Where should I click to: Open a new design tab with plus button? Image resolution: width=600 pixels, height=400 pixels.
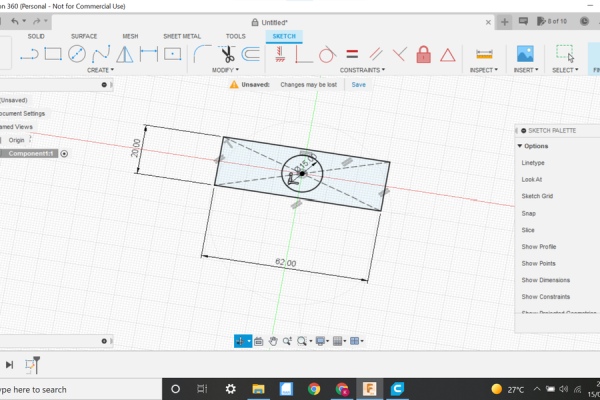point(506,21)
